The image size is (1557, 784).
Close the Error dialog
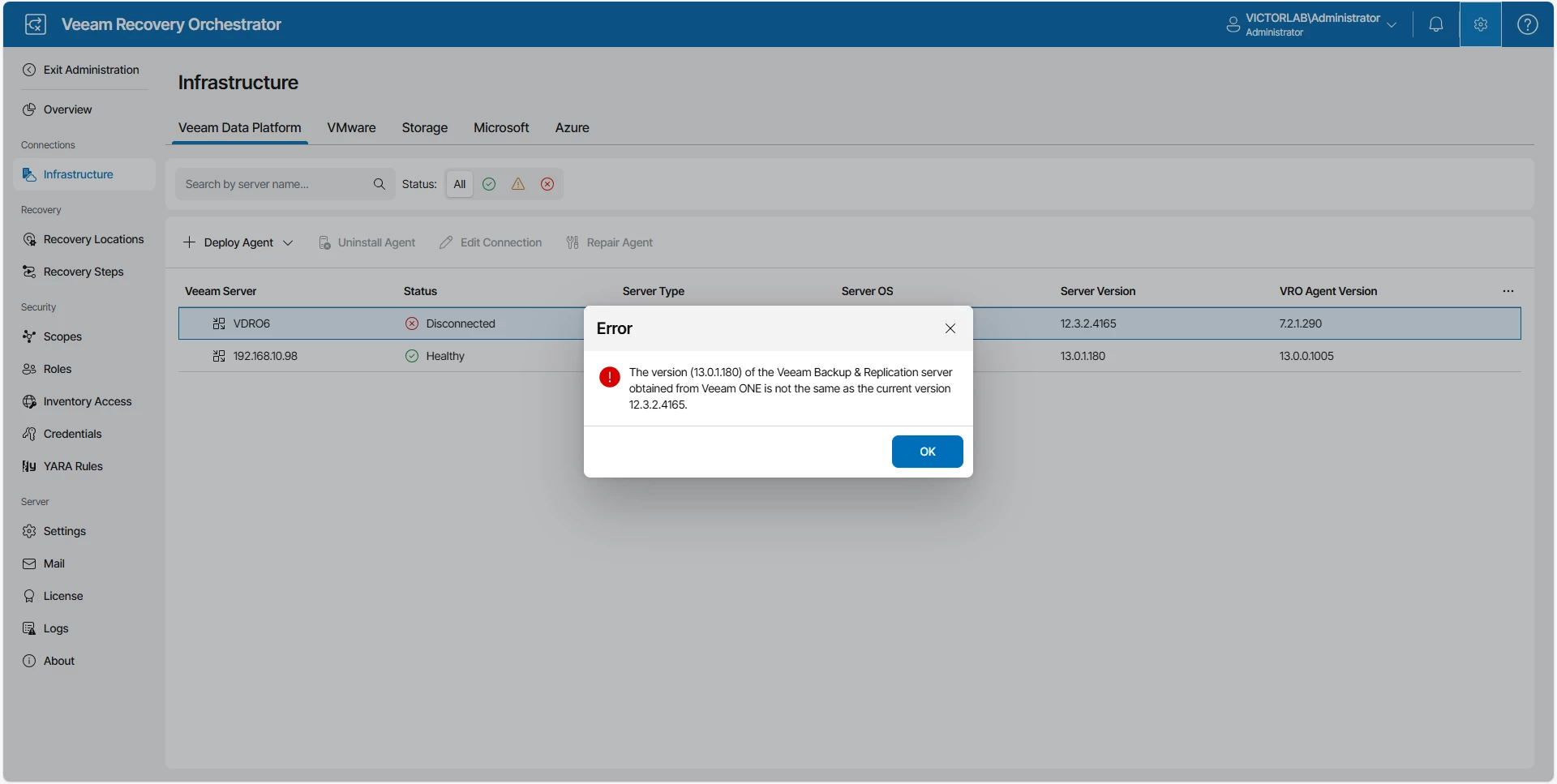(950, 328)
